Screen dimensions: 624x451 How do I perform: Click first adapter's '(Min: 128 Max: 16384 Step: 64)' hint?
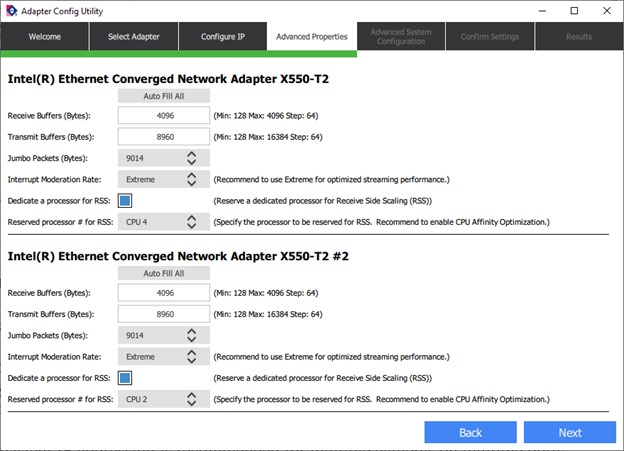pyautogui.click(x=268, y=137)
